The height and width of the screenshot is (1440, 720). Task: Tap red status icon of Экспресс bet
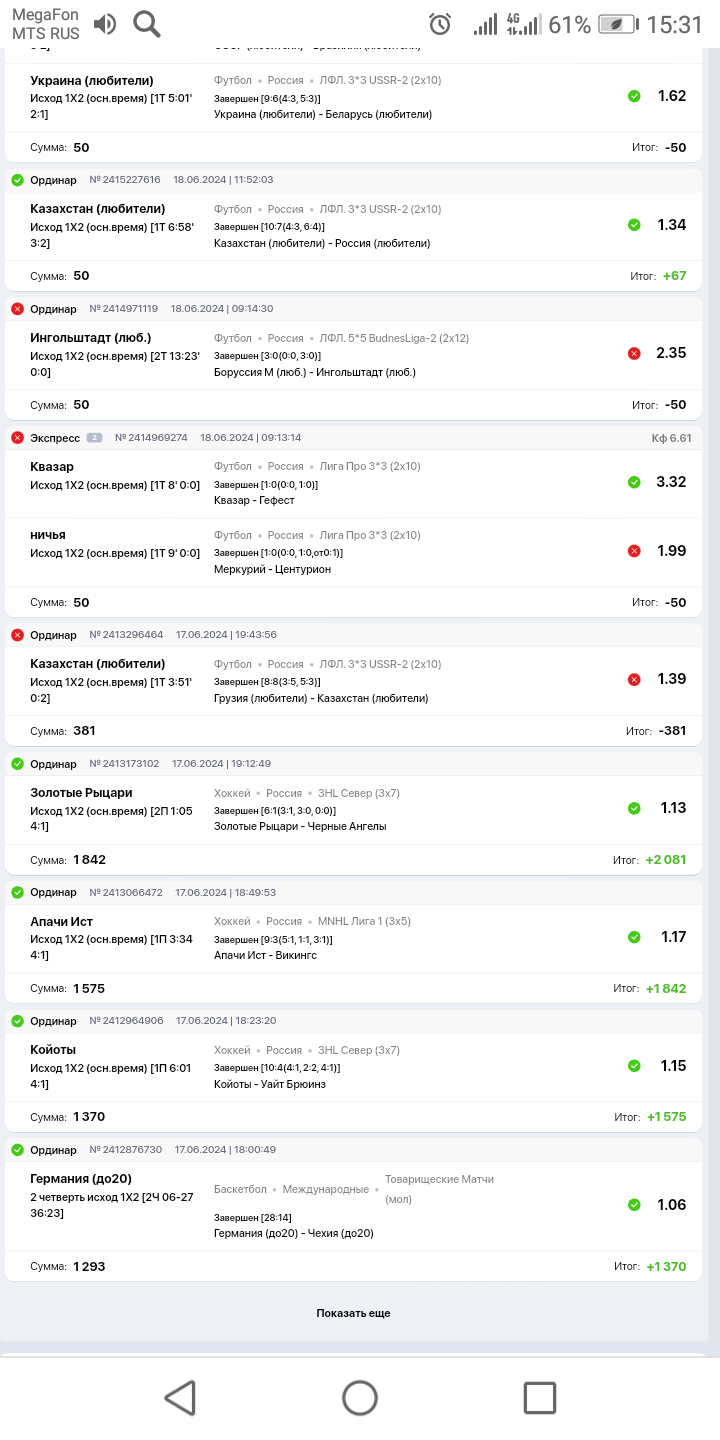17,437
